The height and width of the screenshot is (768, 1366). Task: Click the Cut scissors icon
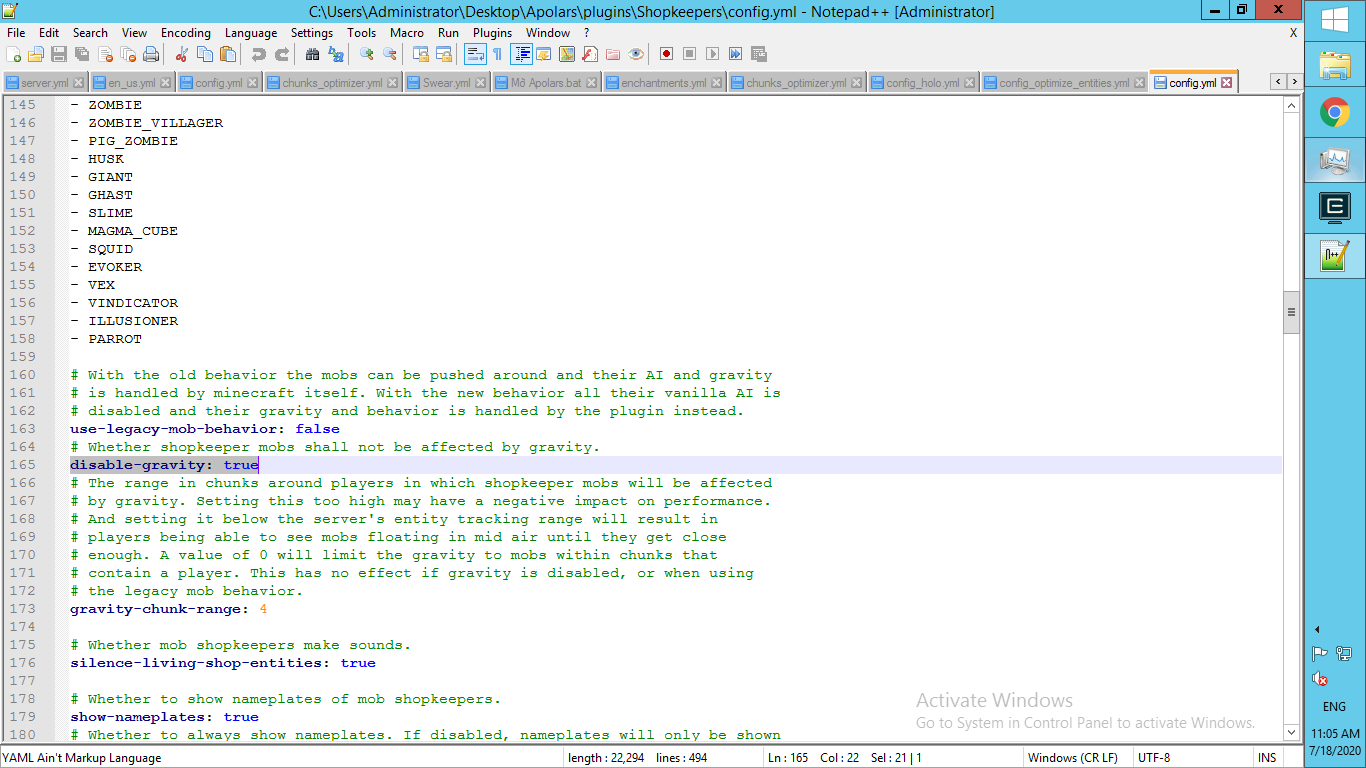coord(181,54)
